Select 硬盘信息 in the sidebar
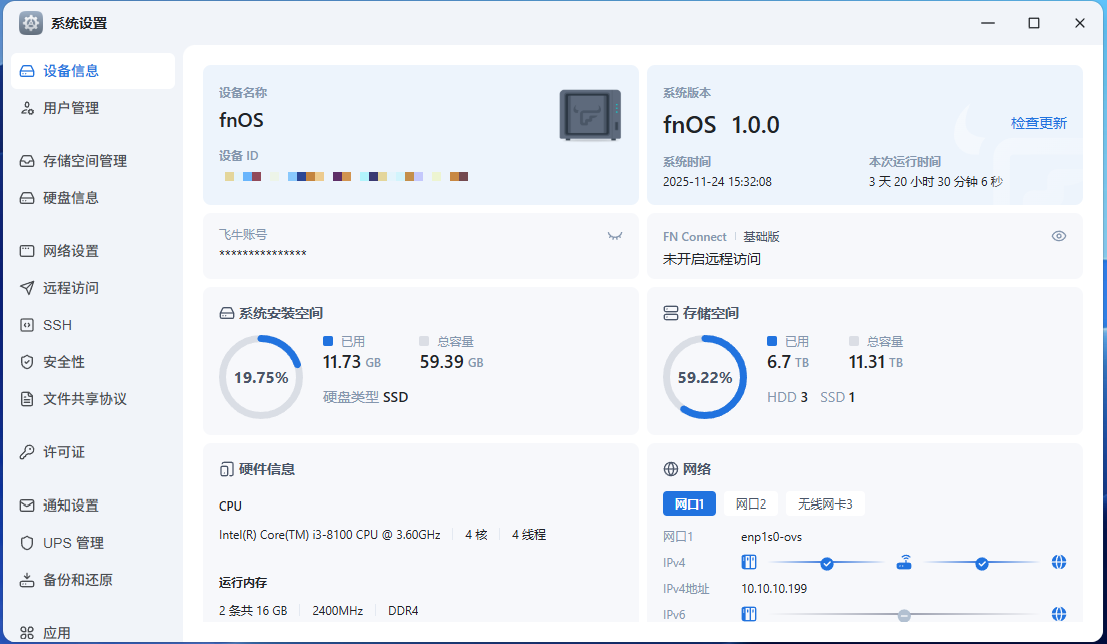Viewport: 1107px width, 644px height. tap(92, 198)
